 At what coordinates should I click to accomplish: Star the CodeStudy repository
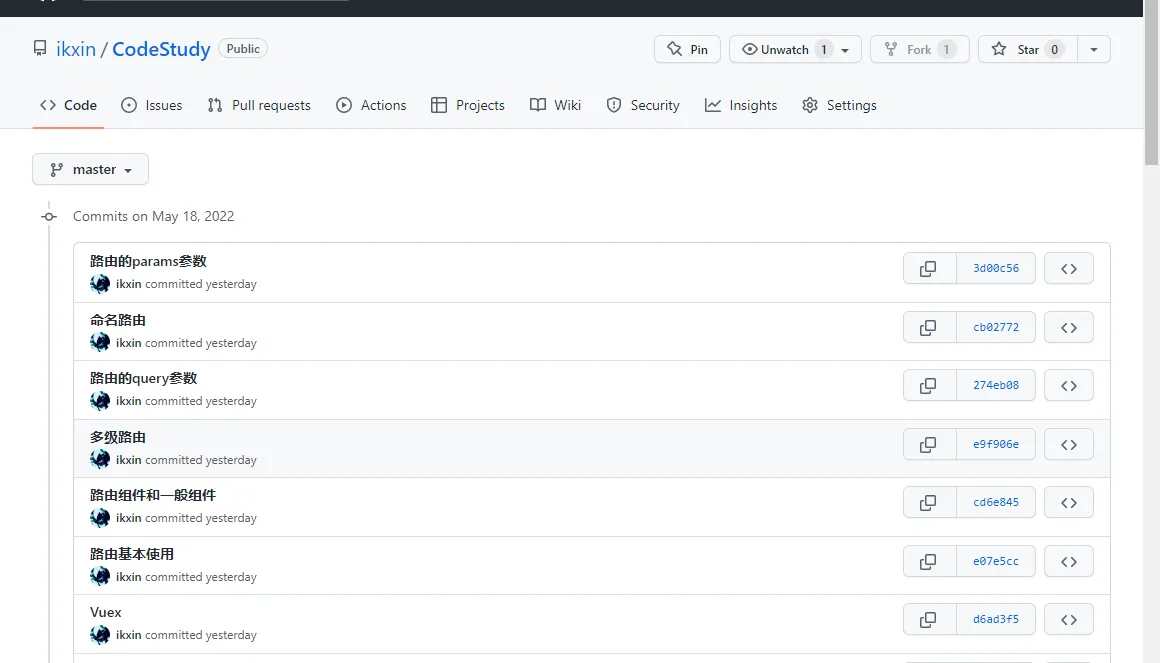[x=1027, y=50]
